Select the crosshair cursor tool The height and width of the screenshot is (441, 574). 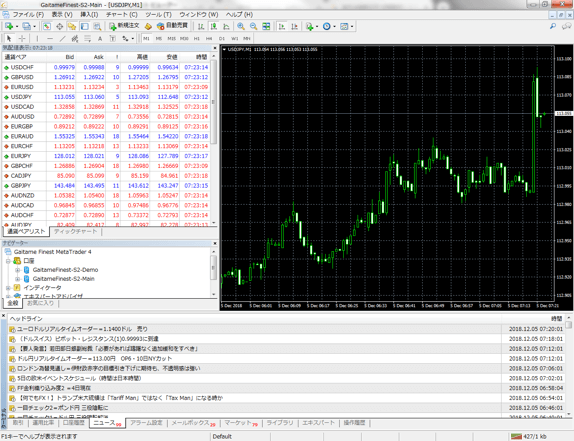coord(22,38)
